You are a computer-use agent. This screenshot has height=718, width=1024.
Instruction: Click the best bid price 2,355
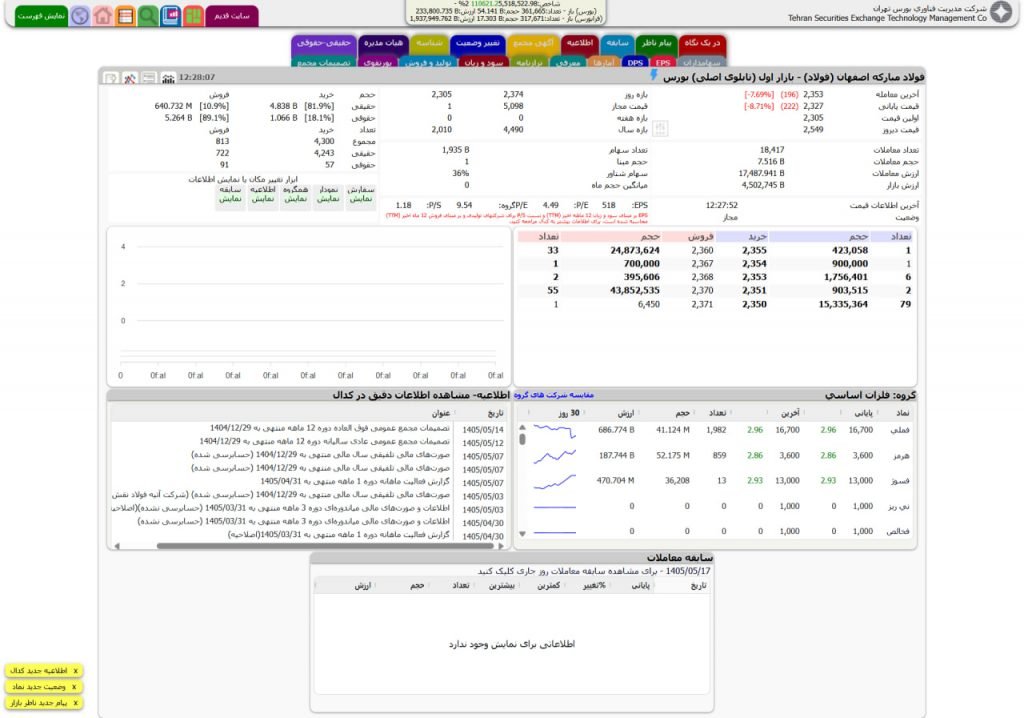[754, 250]
